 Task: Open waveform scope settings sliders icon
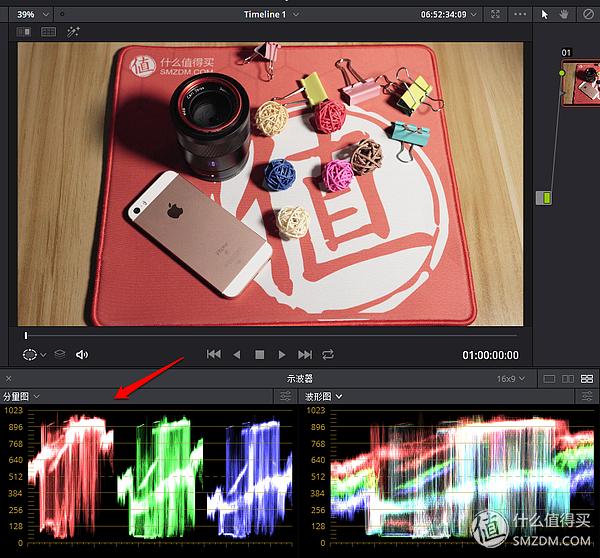tap(587, 396)
